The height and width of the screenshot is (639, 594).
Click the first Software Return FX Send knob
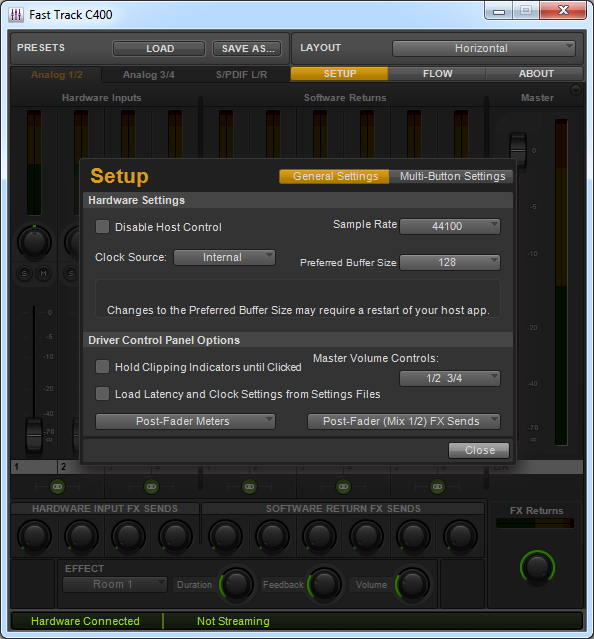click(225, 536)
